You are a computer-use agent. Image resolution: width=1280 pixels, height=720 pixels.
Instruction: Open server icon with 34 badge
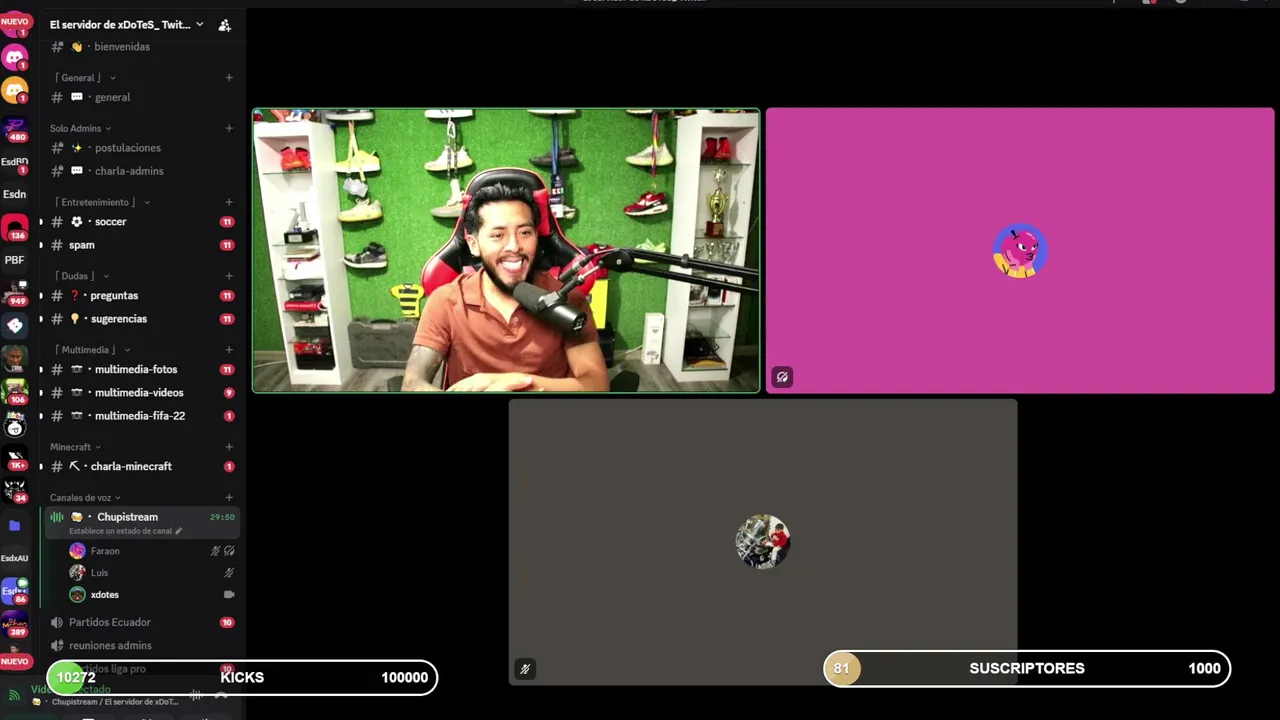(x=15, y=490)
